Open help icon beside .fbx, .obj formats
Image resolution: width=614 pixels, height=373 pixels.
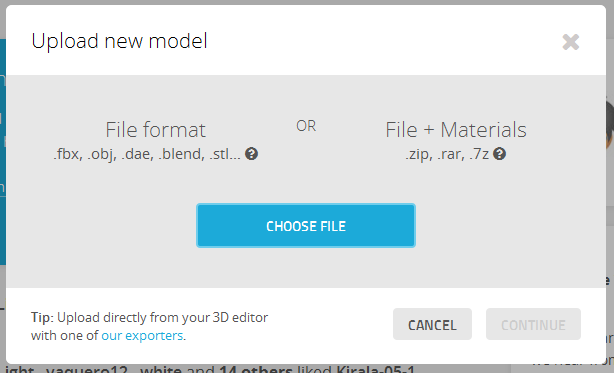(251, 154)
